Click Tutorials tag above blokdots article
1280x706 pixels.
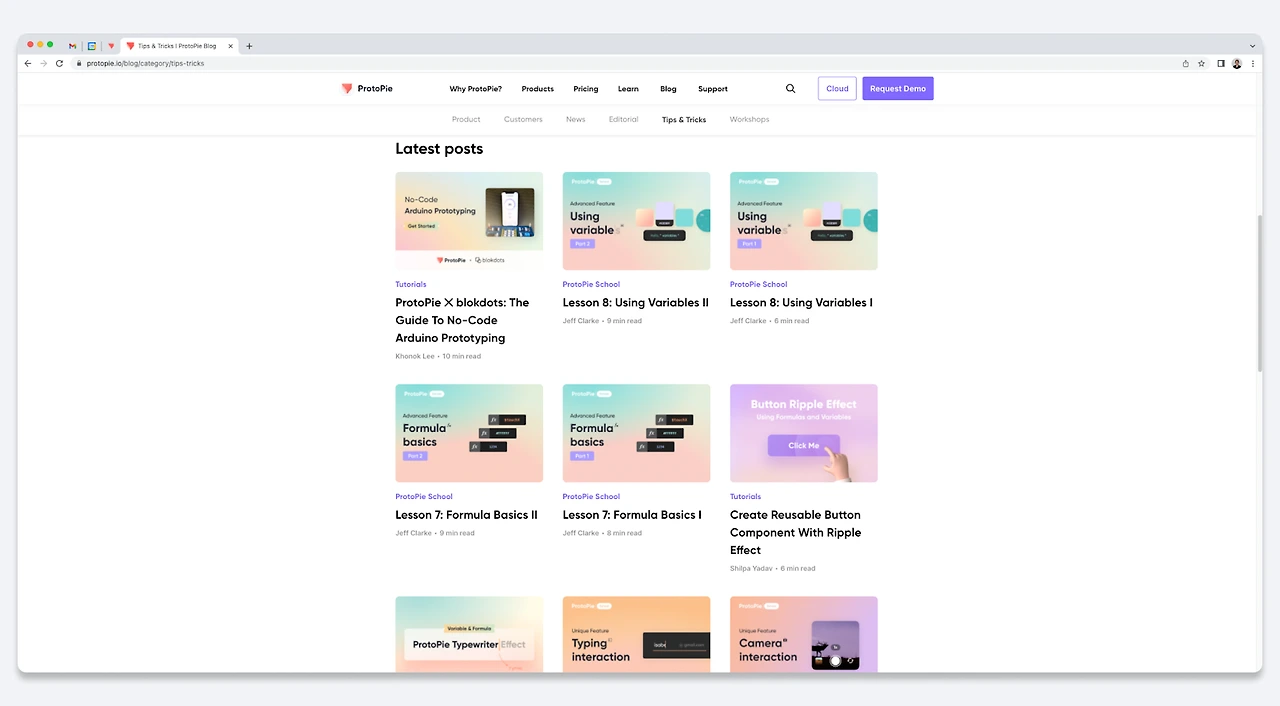point(411,284)
